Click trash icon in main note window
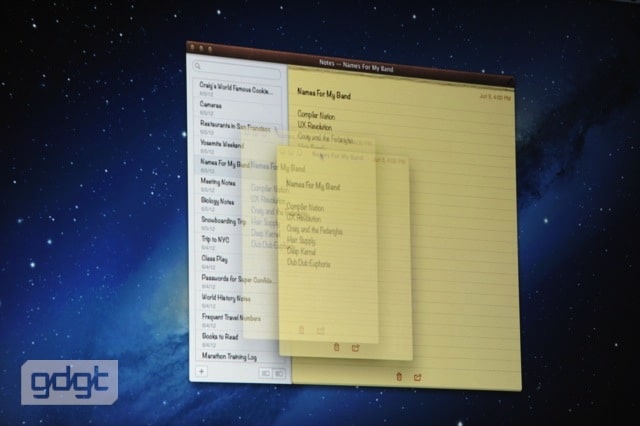Viewport: 640px width, 426px height. pos(400,376)
